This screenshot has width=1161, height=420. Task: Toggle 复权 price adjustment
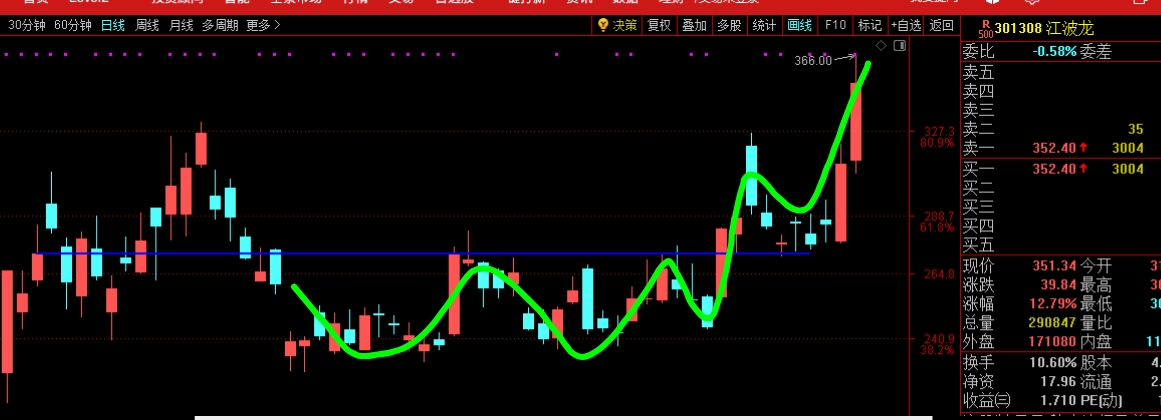point(659,25)
